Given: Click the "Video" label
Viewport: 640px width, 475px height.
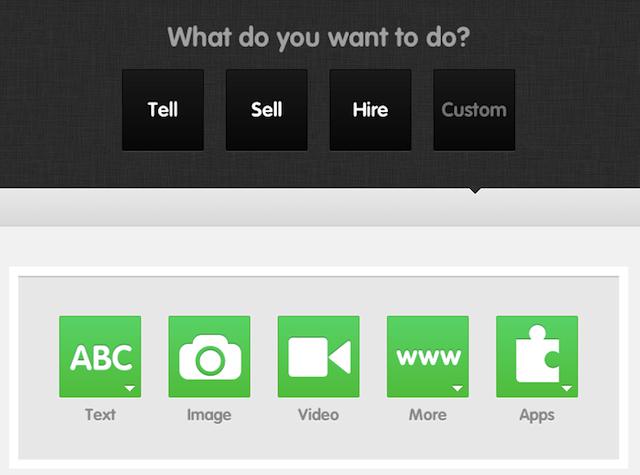Looking at the screenshot, I should 318,415.
